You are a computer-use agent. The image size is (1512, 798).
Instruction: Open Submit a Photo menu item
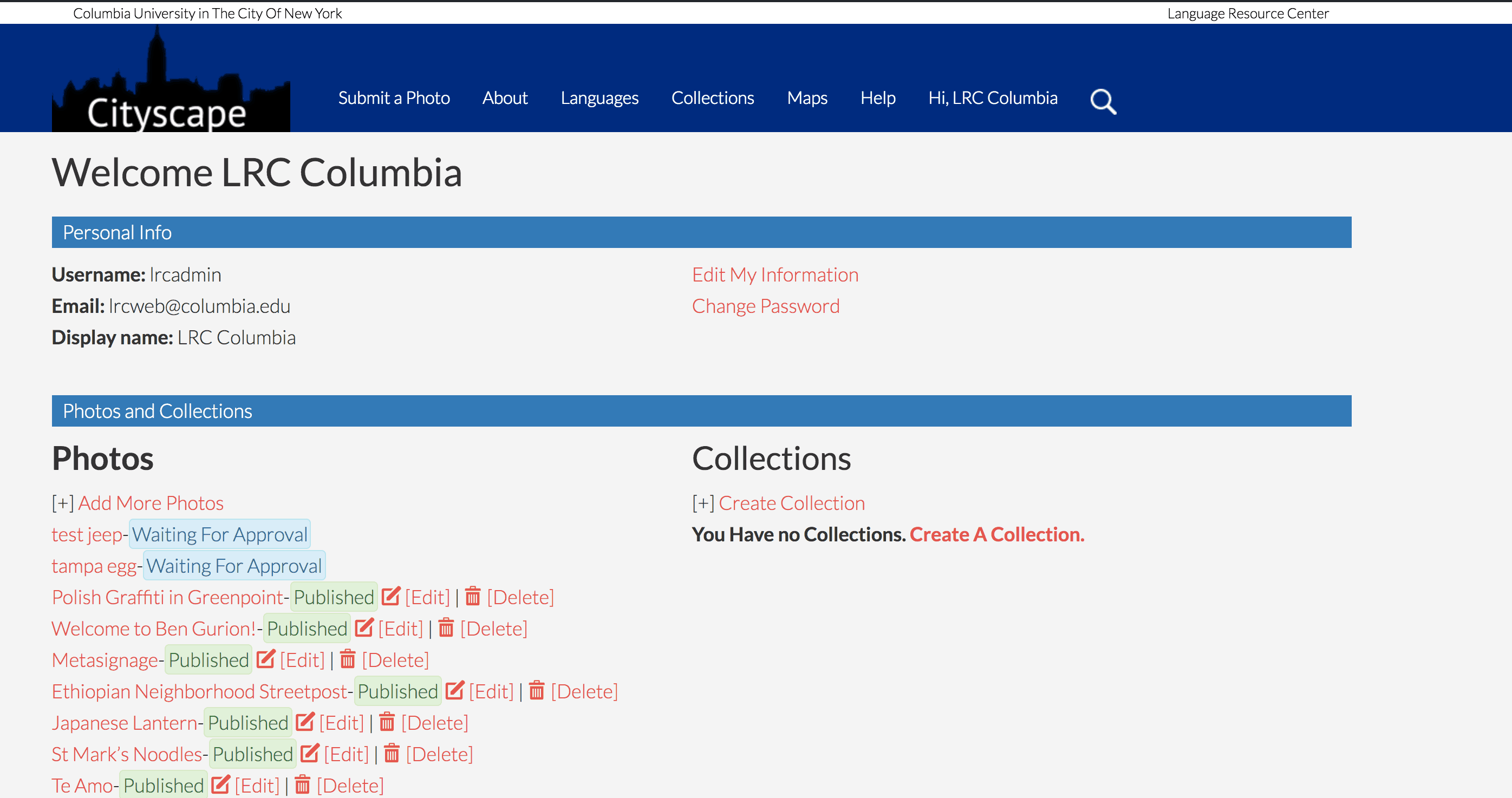click(394, 97)
